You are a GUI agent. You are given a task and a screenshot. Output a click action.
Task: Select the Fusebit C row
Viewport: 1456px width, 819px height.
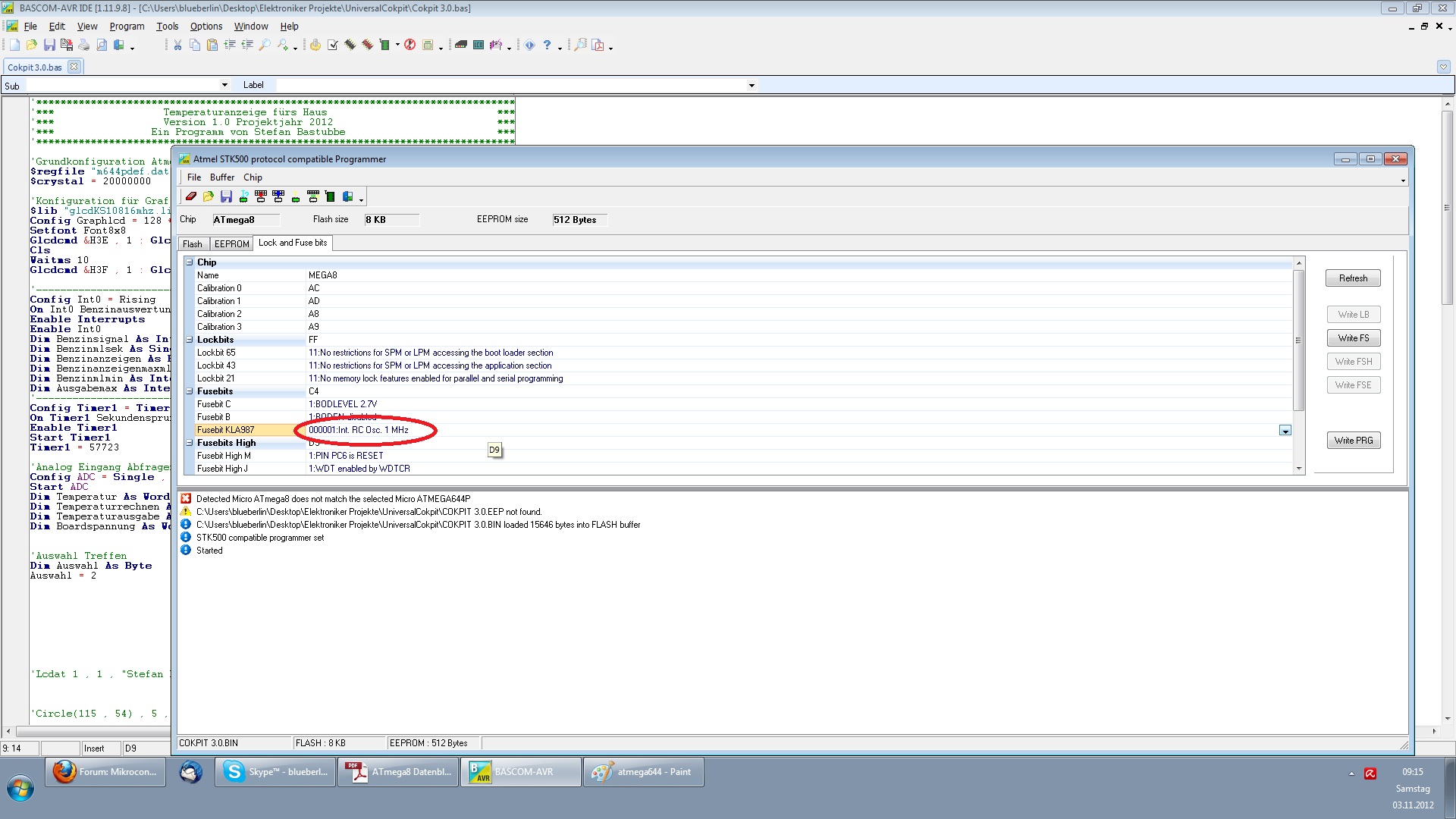click(742, 404)
